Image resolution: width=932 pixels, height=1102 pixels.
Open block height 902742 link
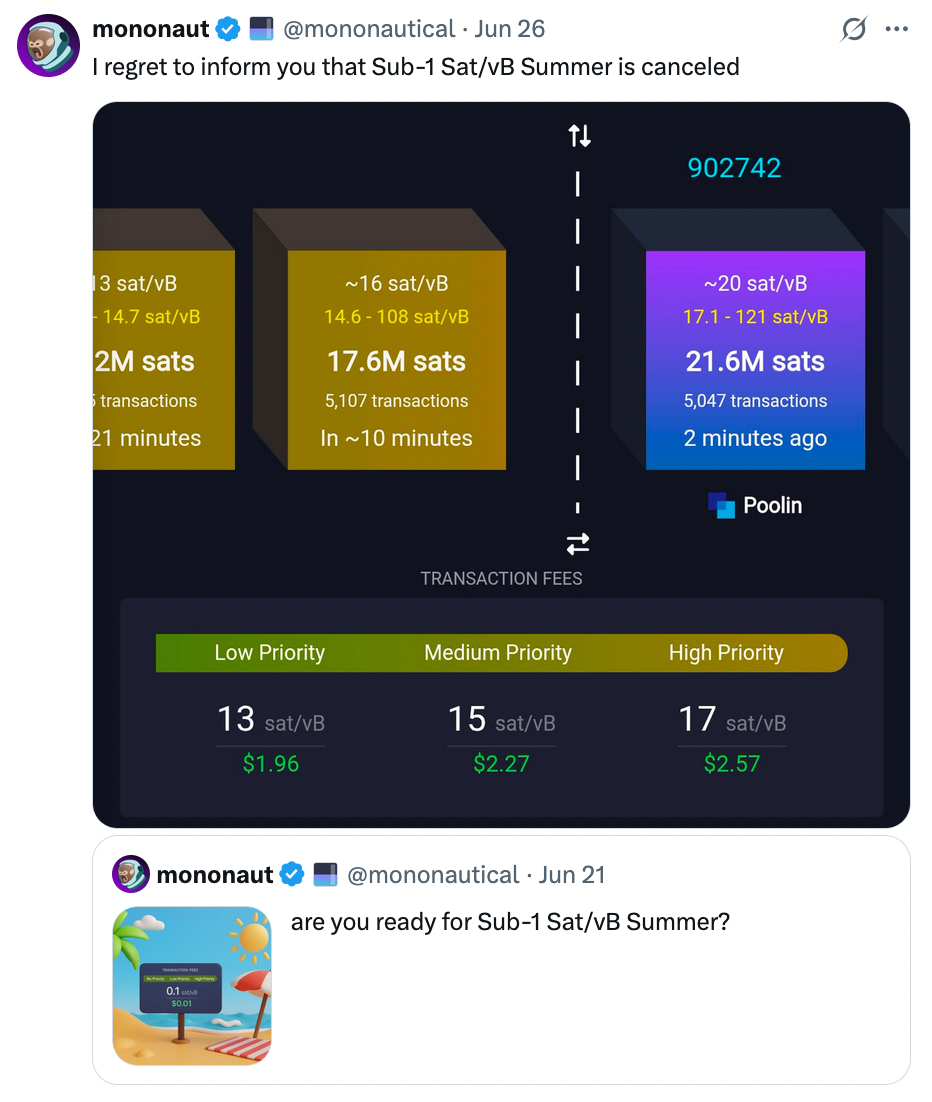(734, 168)
